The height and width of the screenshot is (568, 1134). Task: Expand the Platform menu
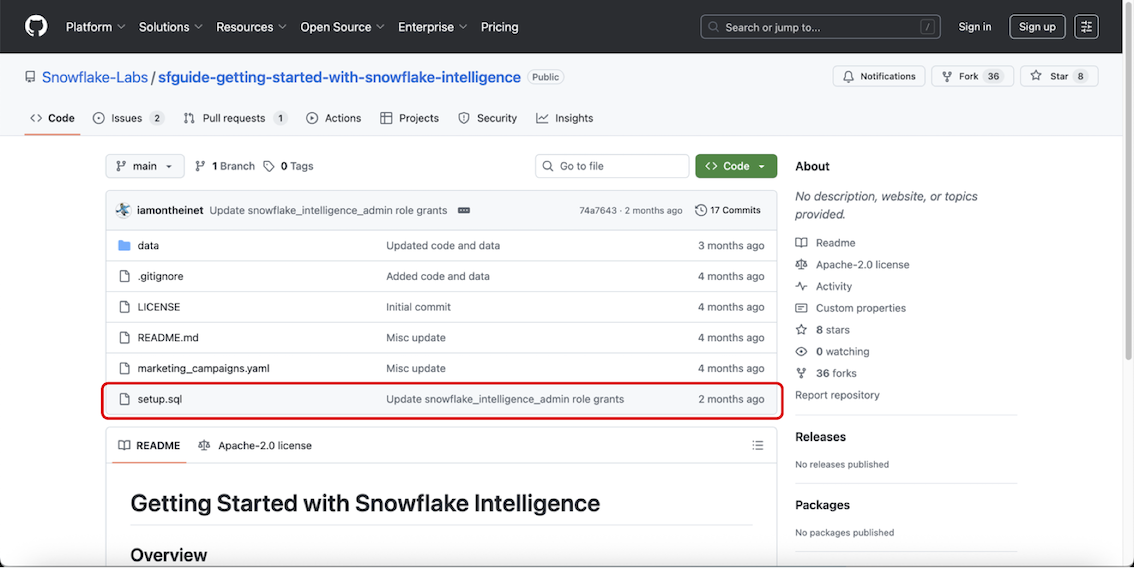95,27
